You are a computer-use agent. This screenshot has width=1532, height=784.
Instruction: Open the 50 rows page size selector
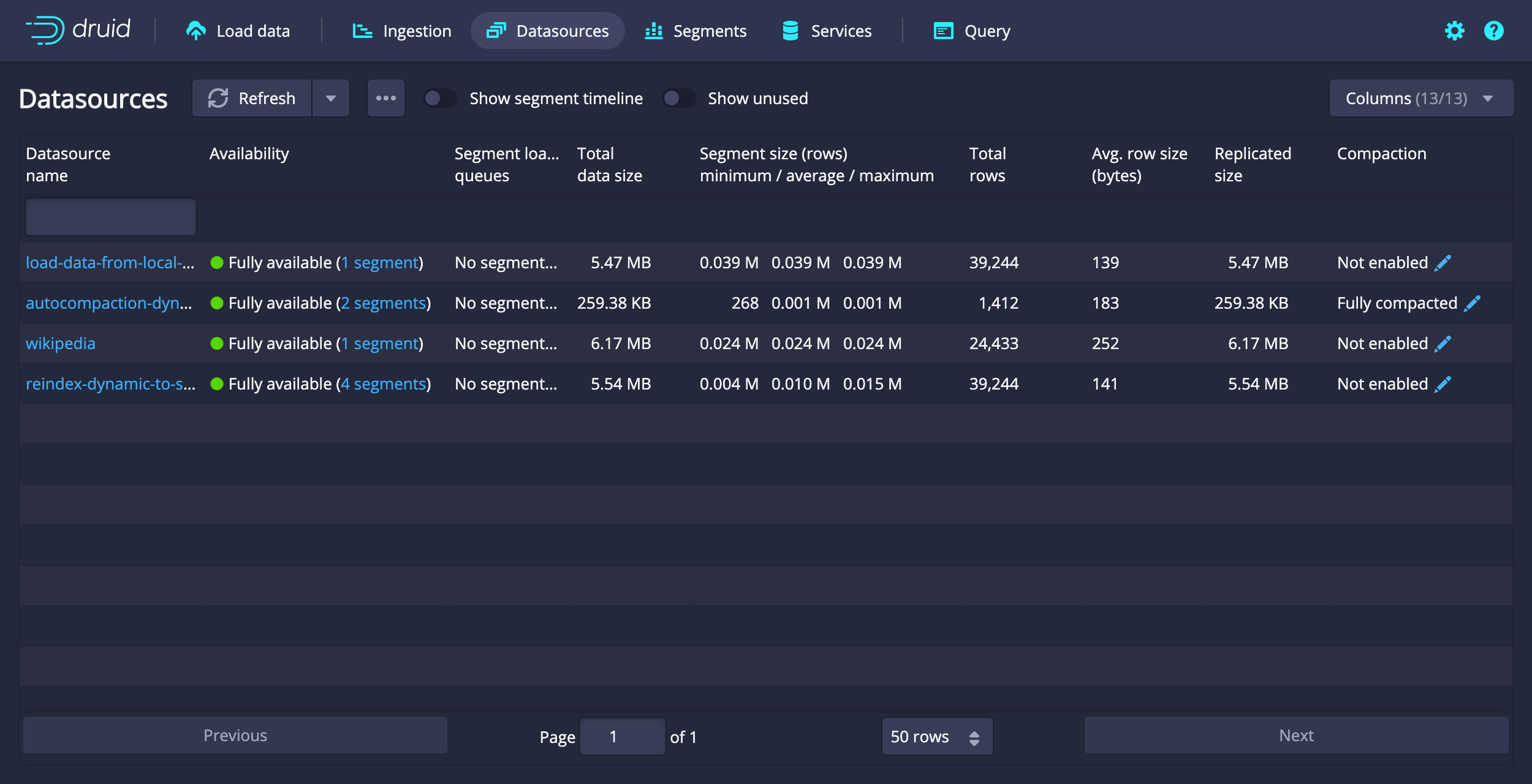tap(937, 736)
